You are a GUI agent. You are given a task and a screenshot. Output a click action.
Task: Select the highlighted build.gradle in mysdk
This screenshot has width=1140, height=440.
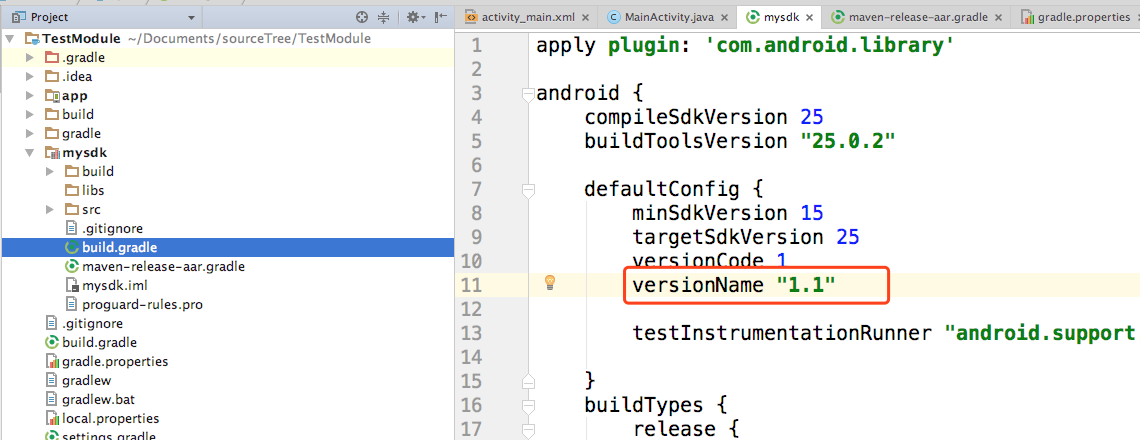coord(119,247)
